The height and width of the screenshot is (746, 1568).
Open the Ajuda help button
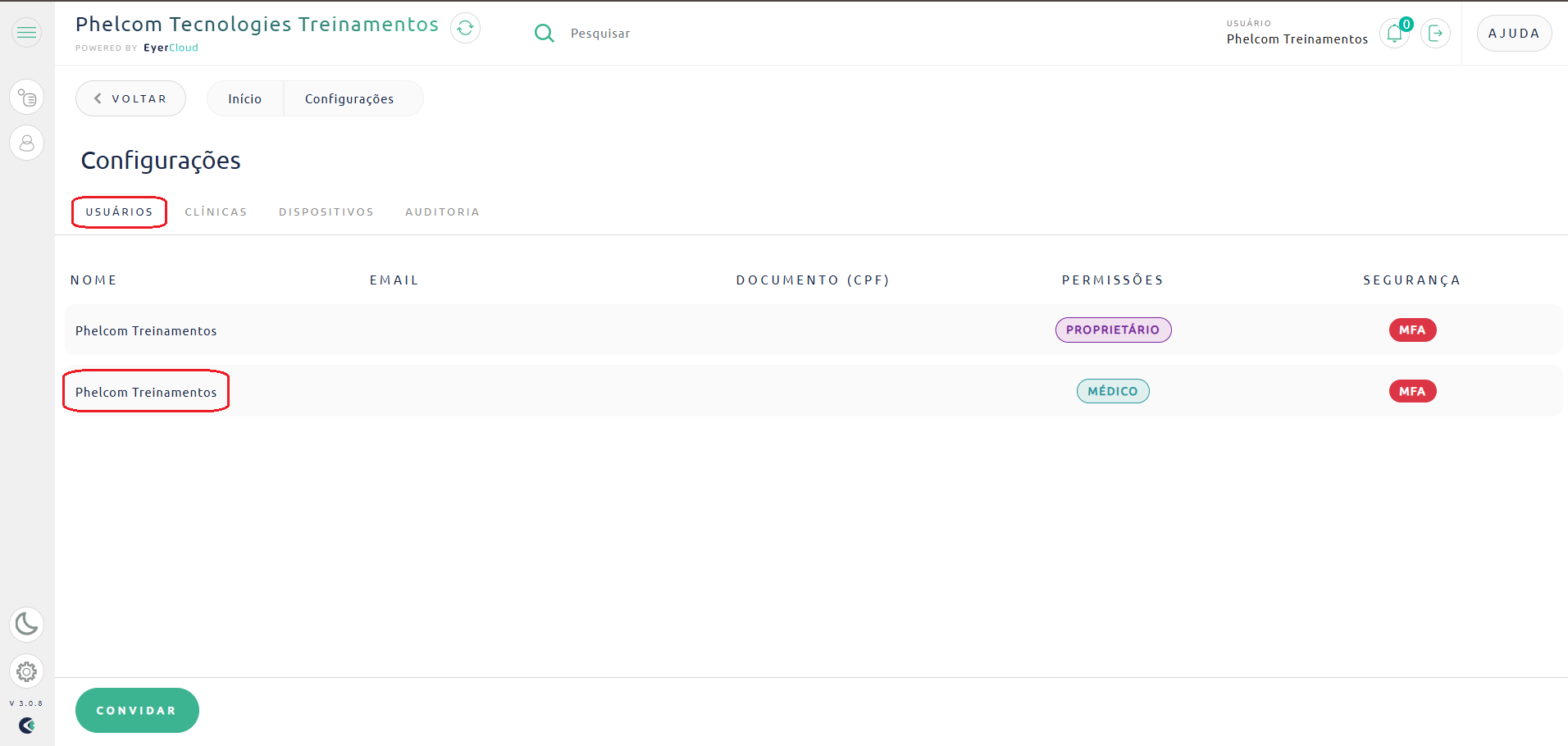click(1514, 34)
